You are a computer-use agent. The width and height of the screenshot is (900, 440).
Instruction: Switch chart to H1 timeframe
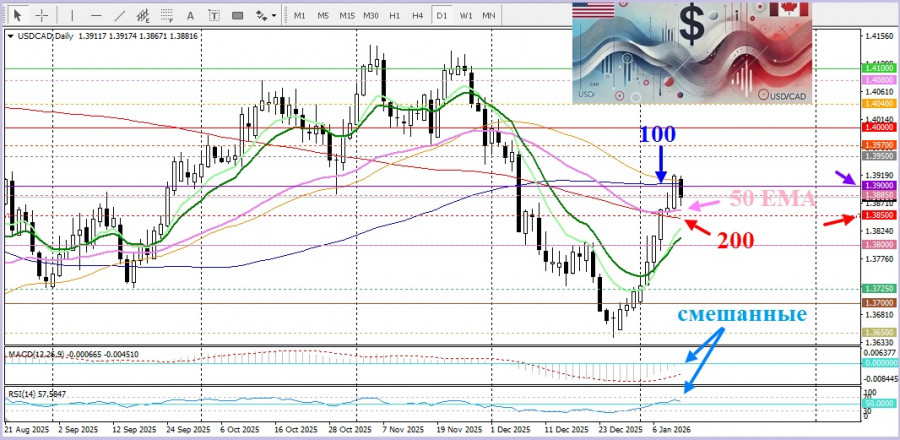point(394,16)
